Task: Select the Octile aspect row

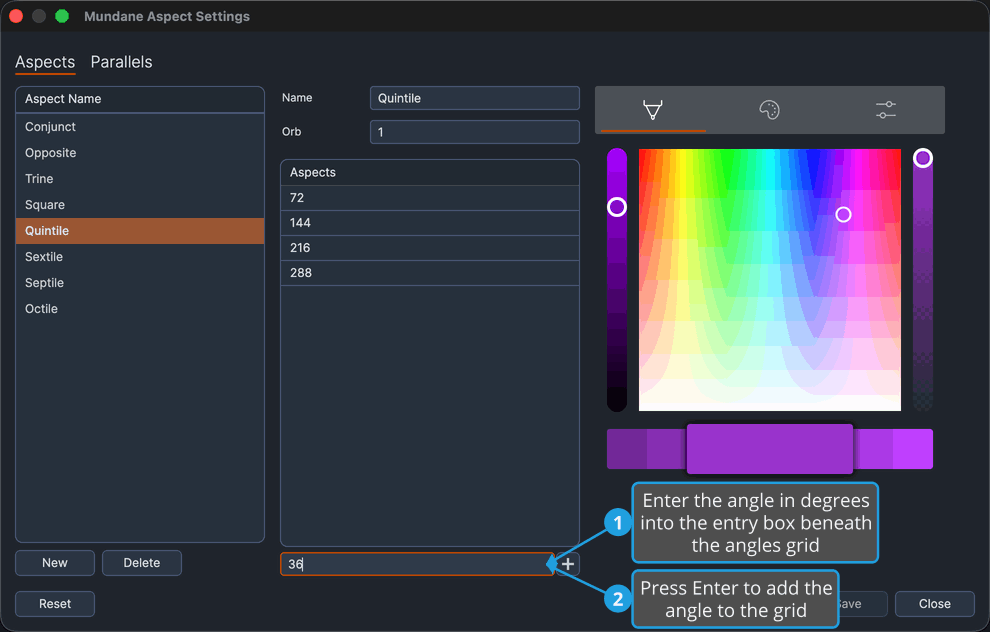Action: pyautogui.click(x=140, y=308)
